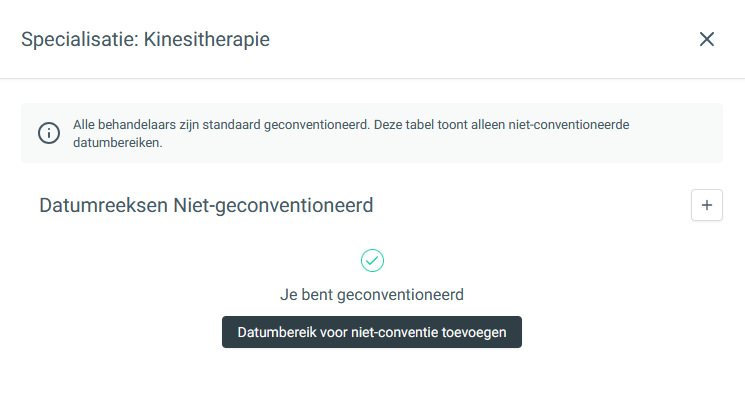Click the word 'toevoegen' in the dark tooltip
745x403 pixels.
coord(474,332)
